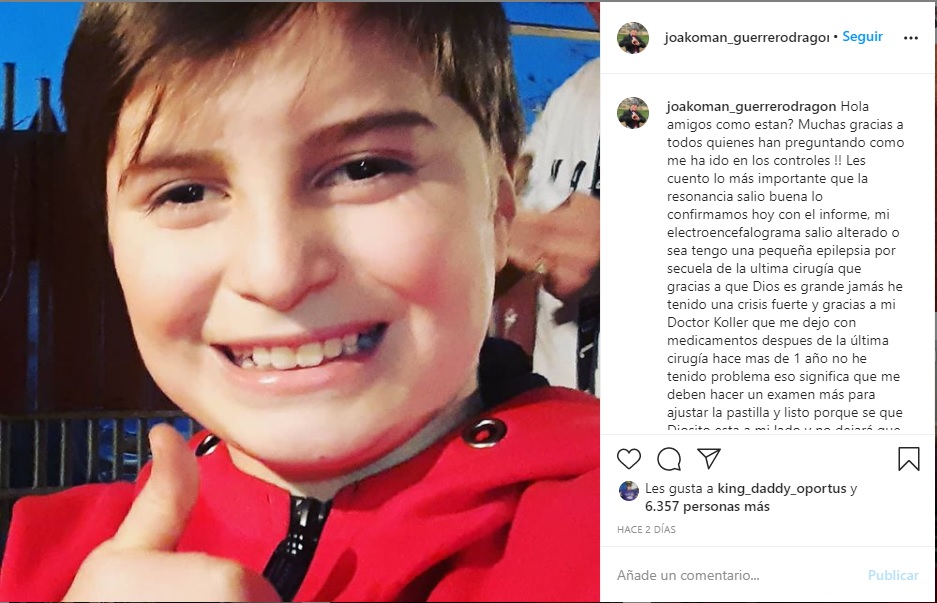This screenshot has height=603, width=937.
Task: Click profile avatar in post header
Action: pyautogui.click(x=633, y=38)
